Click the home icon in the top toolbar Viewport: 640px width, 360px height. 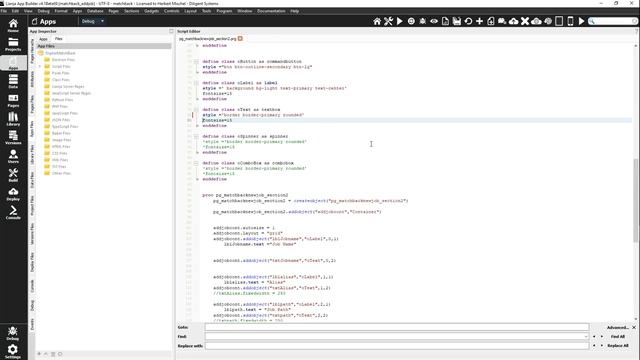point(377,21)
